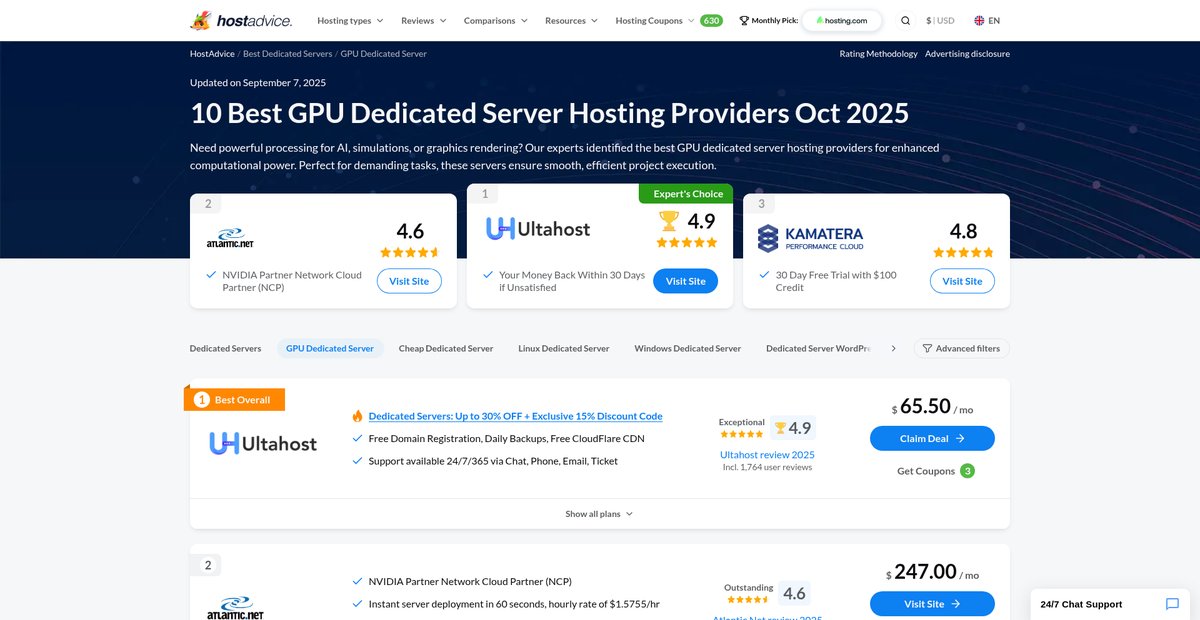
Task: Click 'Instant server deployment in 60 seconds' text
Action: [514, 604]
